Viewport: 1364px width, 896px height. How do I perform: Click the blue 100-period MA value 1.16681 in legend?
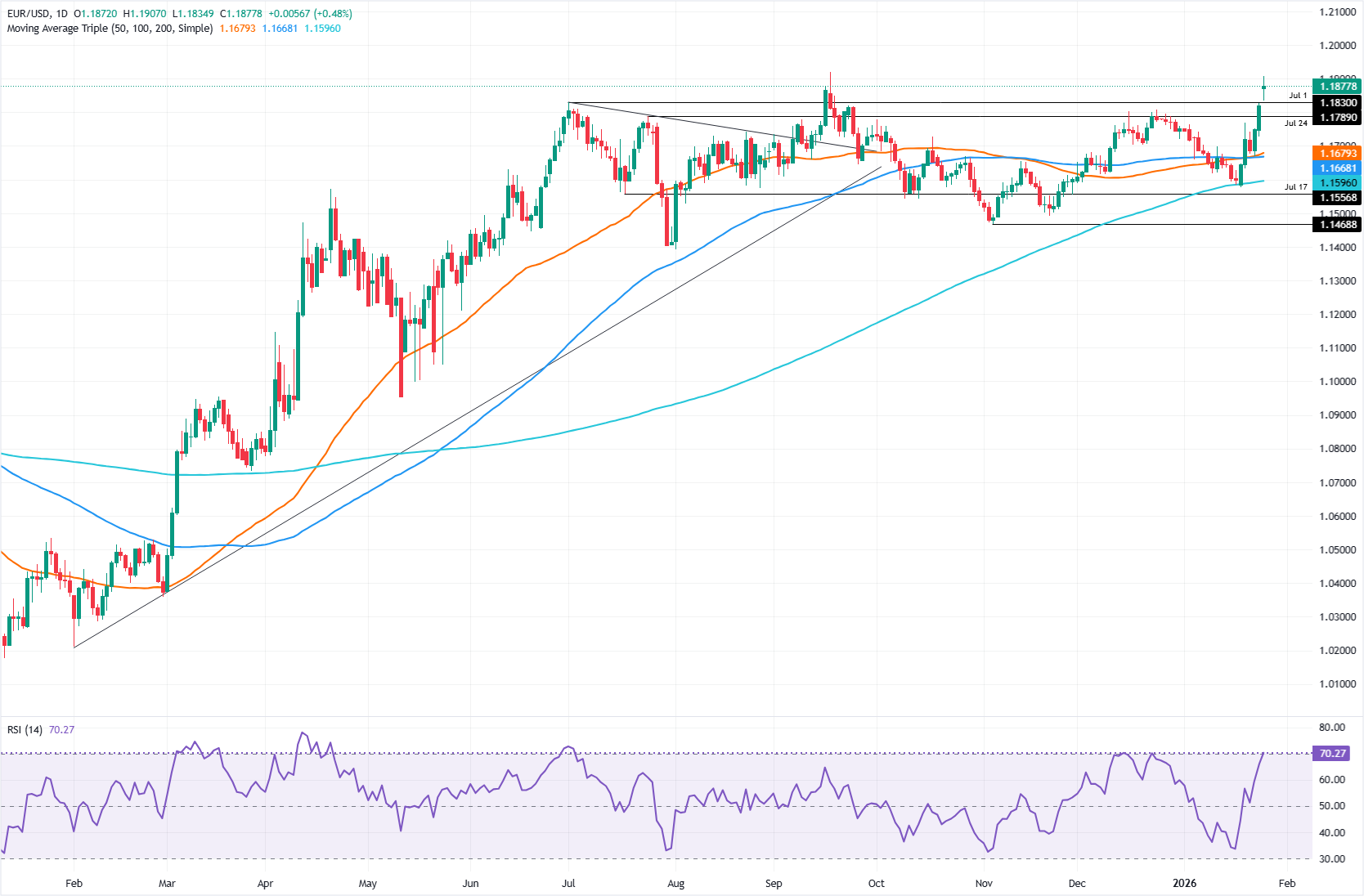coord(280,29)
